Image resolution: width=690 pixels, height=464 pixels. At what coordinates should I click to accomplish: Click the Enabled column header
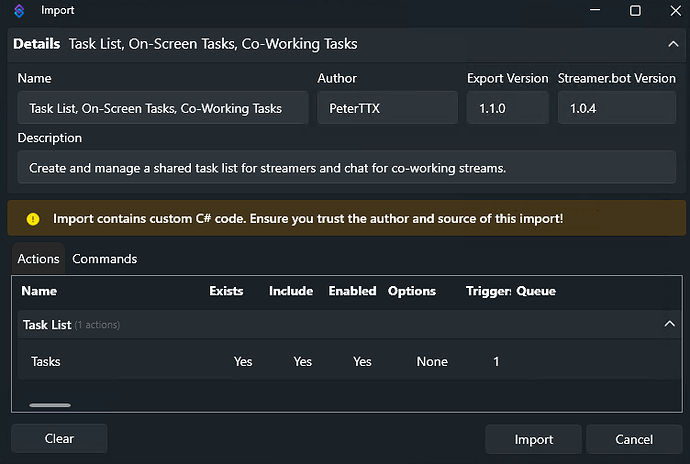click(x=352, y=291)
